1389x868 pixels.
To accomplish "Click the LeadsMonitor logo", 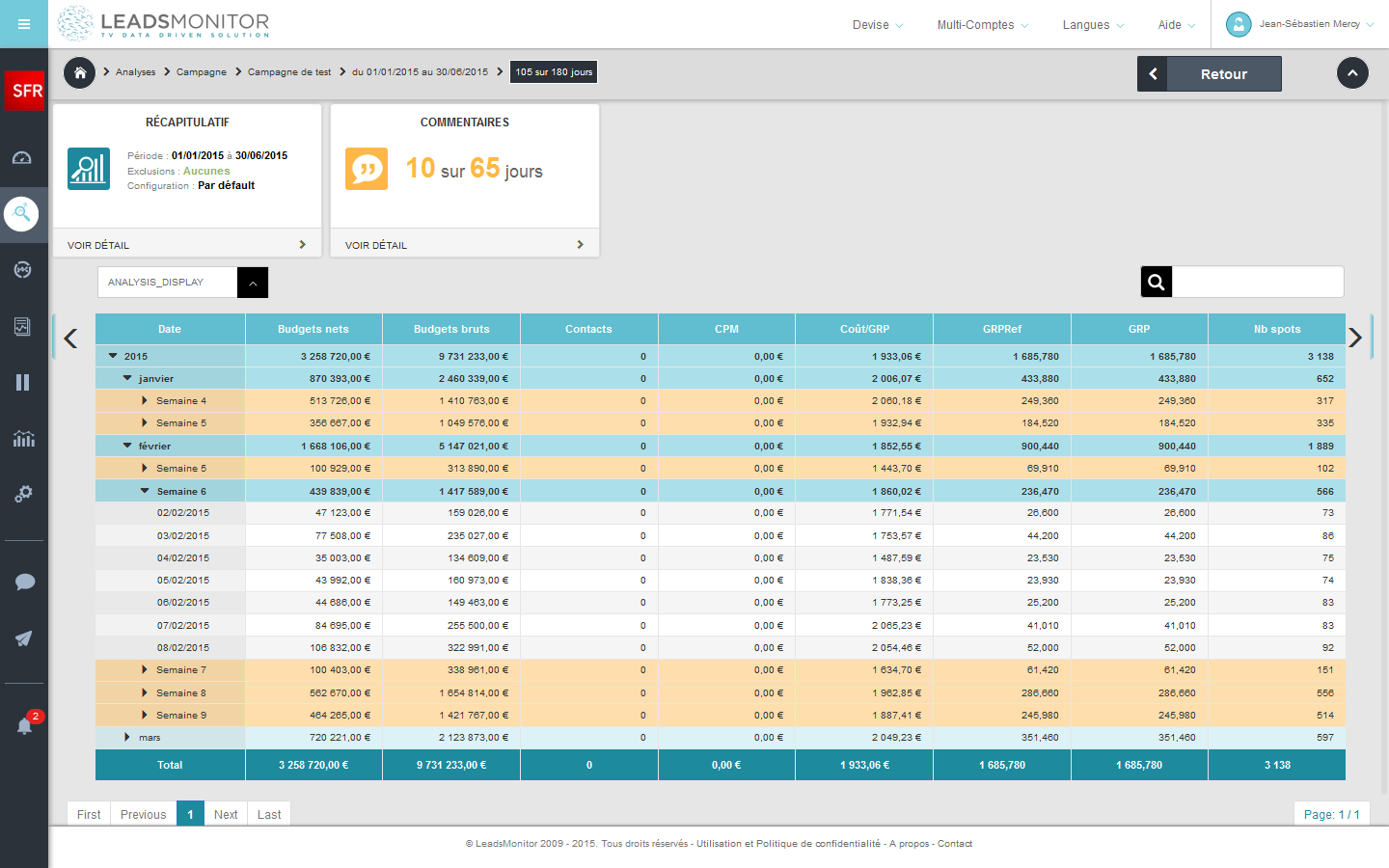I will coord(163,23).
